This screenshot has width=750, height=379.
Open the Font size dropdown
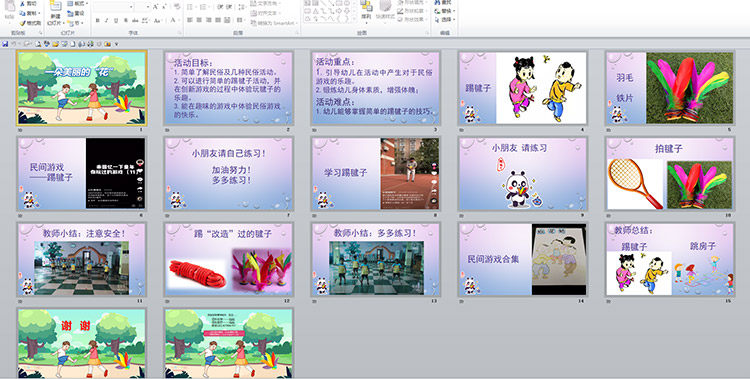(x=148, y=7)
